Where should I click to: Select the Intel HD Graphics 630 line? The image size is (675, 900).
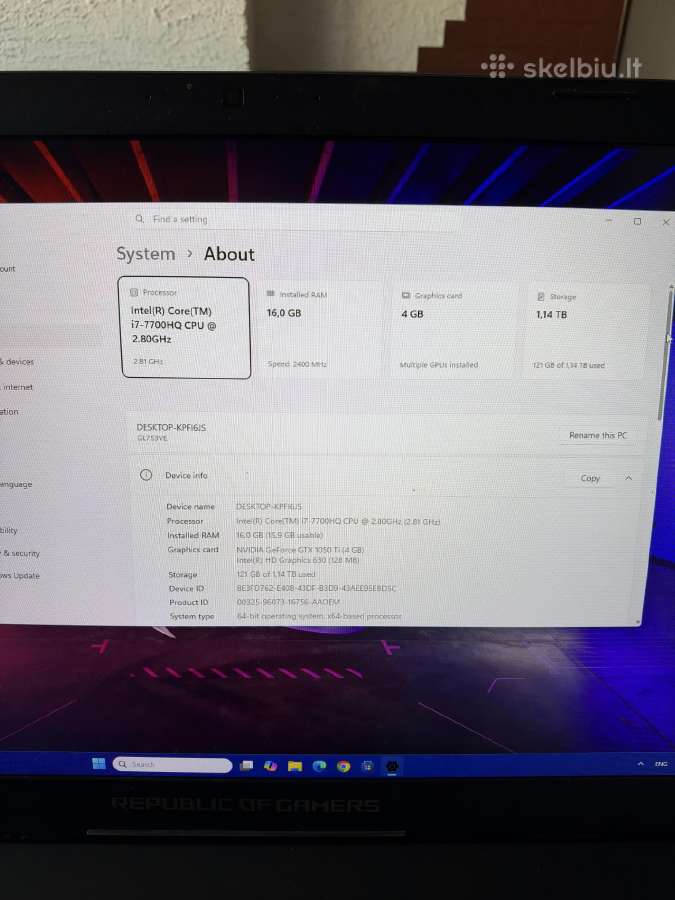(x=298, y=560)
